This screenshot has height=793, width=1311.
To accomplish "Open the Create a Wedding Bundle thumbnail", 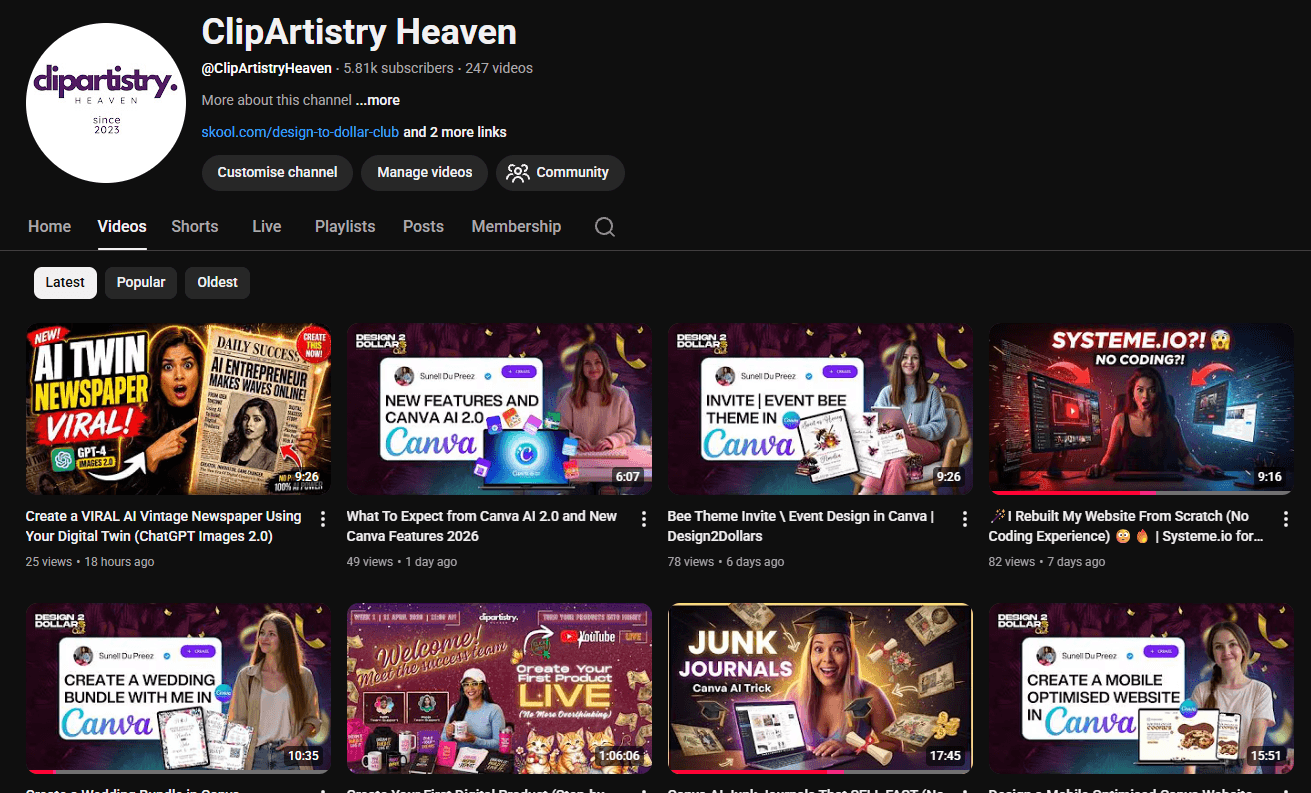I will (x=178, y=688).
